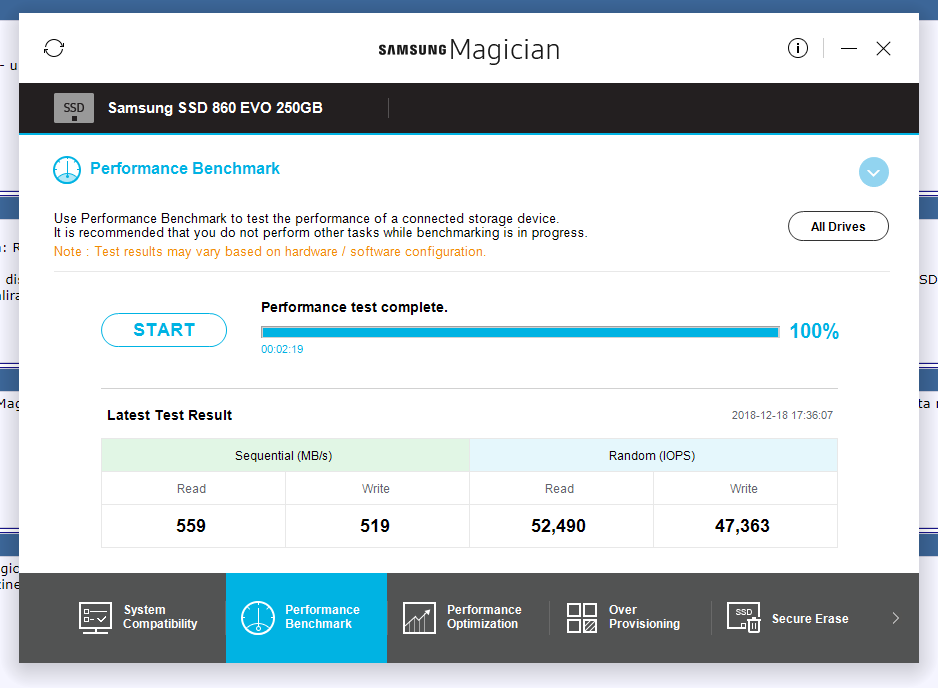Select the Over Provisioning tab
Screen dimensions: 938x688
[x=644, y=617]
